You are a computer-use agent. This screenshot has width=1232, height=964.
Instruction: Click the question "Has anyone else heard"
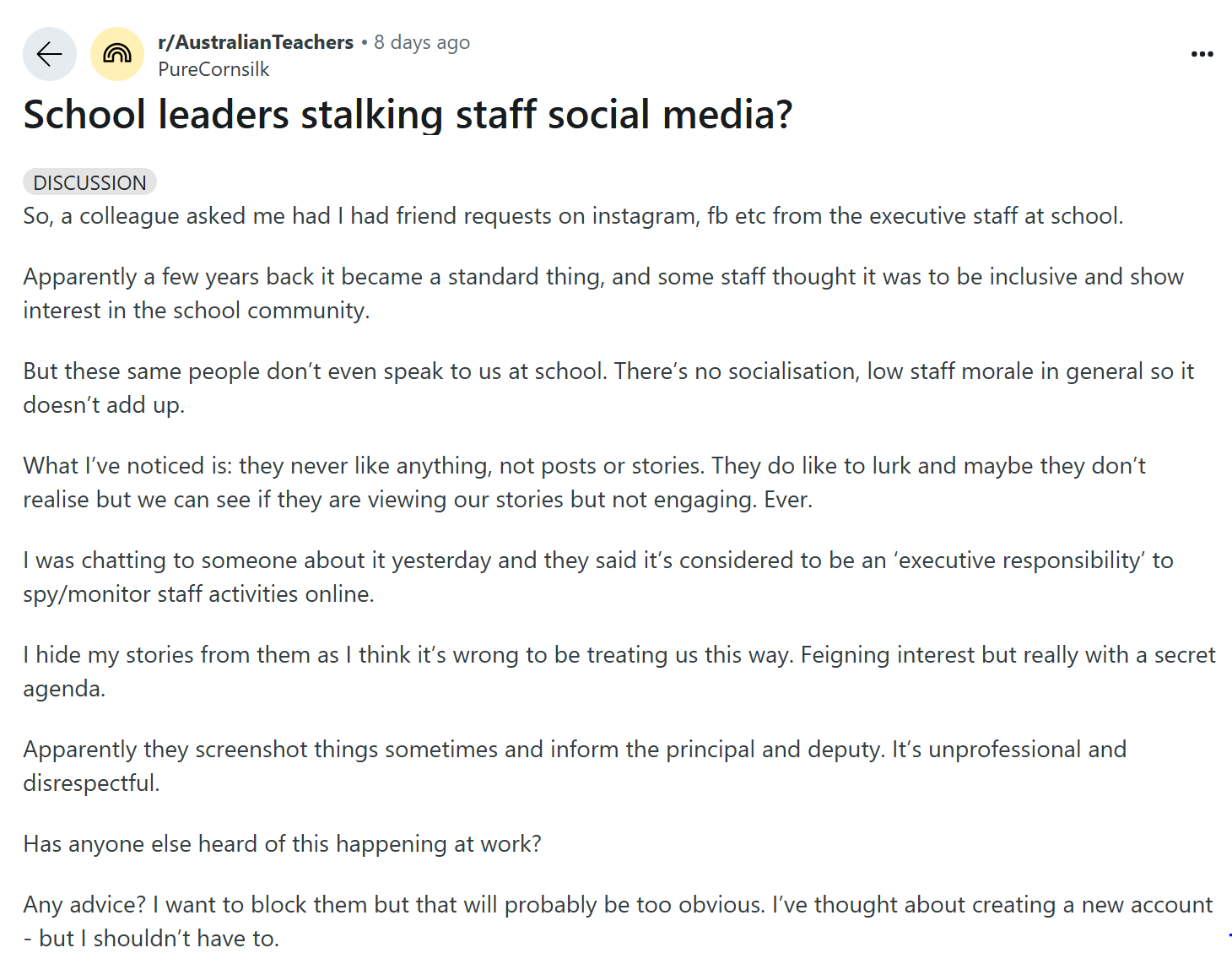point(282,844)
